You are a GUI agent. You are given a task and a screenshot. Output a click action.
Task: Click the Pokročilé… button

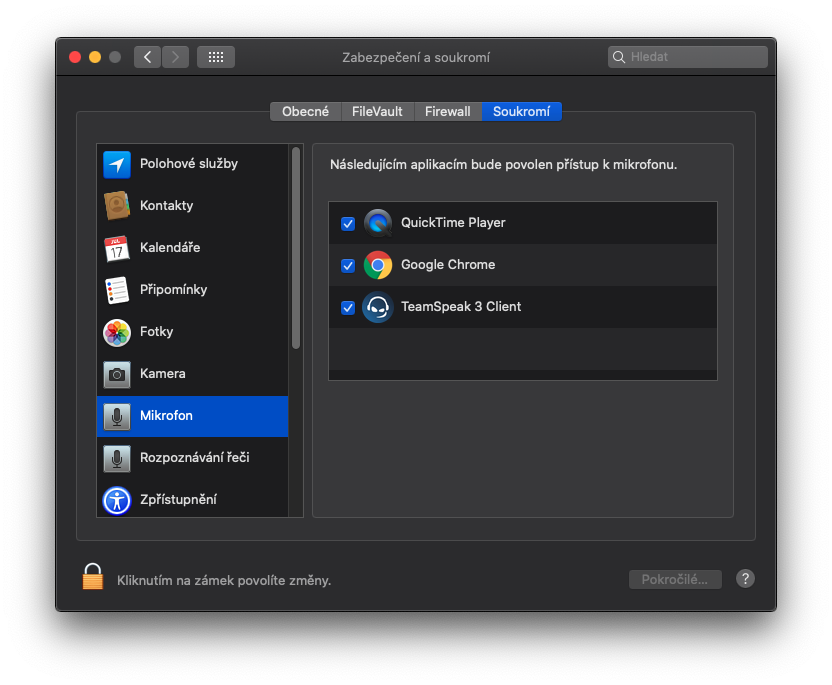click(675, 580)
